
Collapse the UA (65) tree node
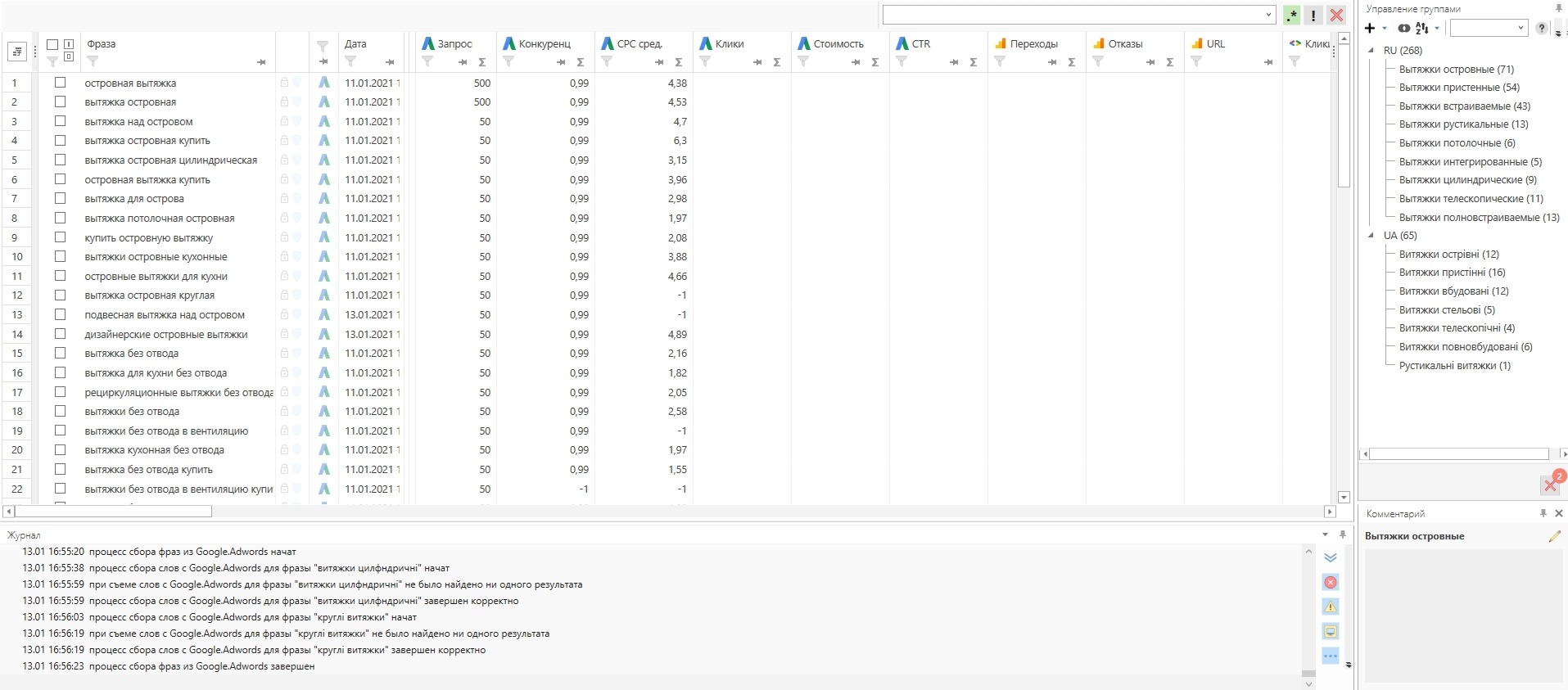[x=1371, y=235]
